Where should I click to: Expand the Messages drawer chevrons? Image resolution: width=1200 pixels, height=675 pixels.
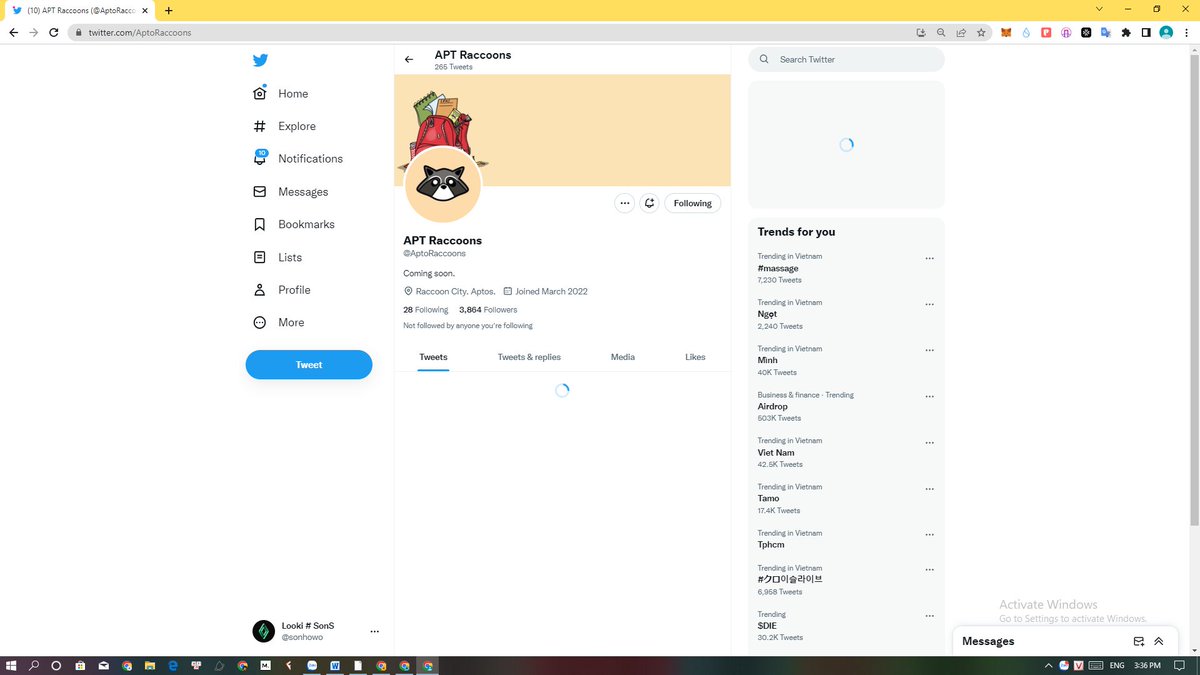click(x=1159, y=641)
